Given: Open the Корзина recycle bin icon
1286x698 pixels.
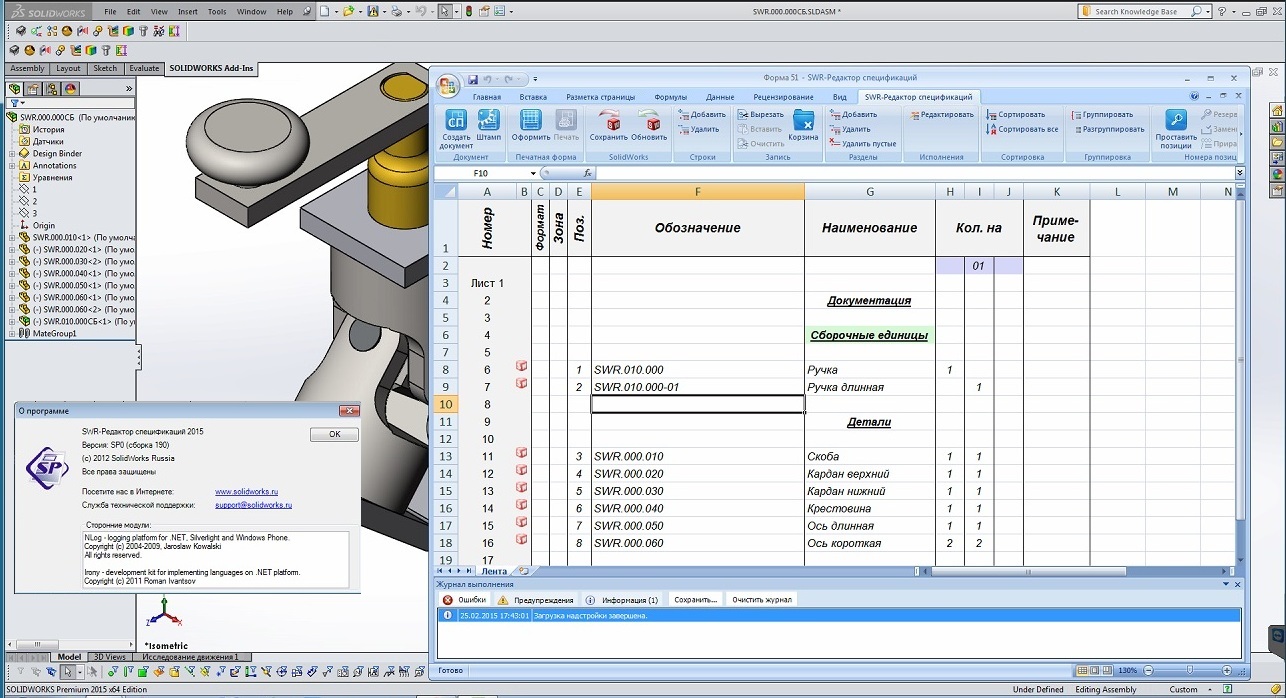Looking at the screenshot, I should click(x=804, y=125).
